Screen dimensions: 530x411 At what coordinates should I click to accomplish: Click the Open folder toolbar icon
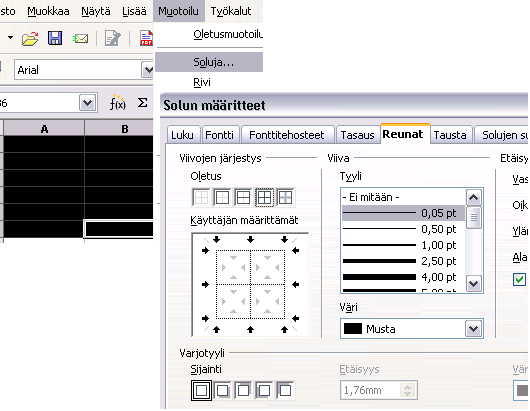[x=30, y=39]
